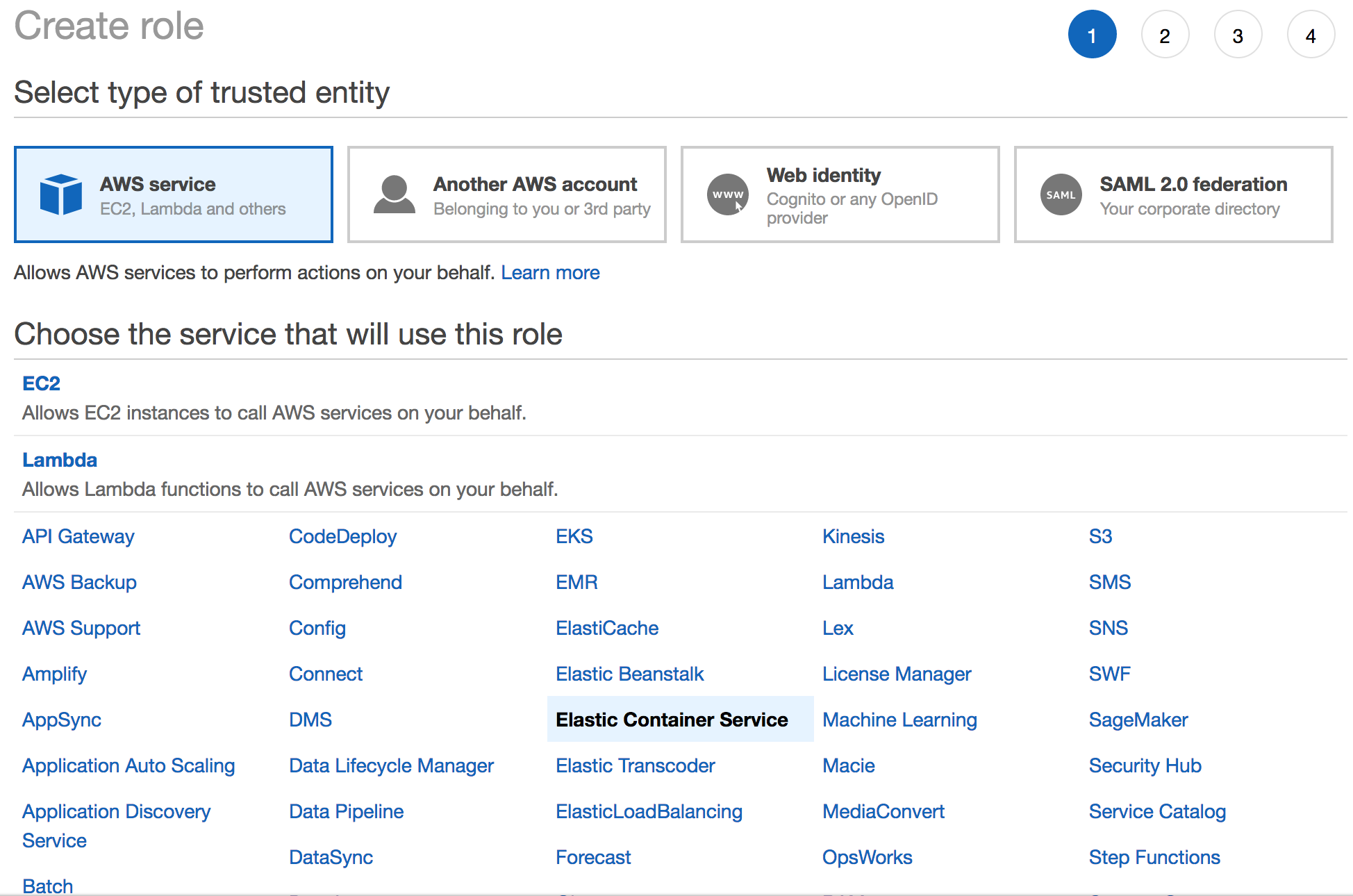Go to step 3 circle
This screenshot has width=1353, height=896.
click(1238, 35)
